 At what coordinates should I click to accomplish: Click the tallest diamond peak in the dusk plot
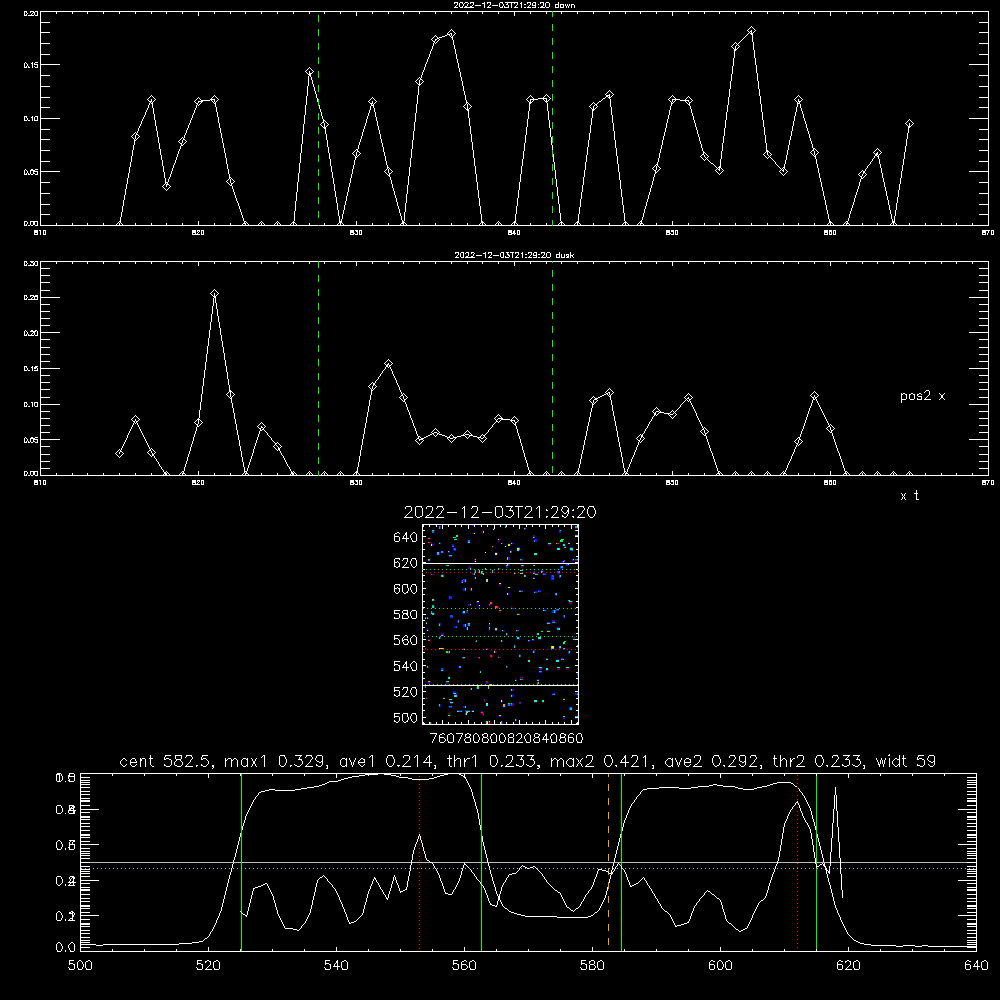coord(214,294)
